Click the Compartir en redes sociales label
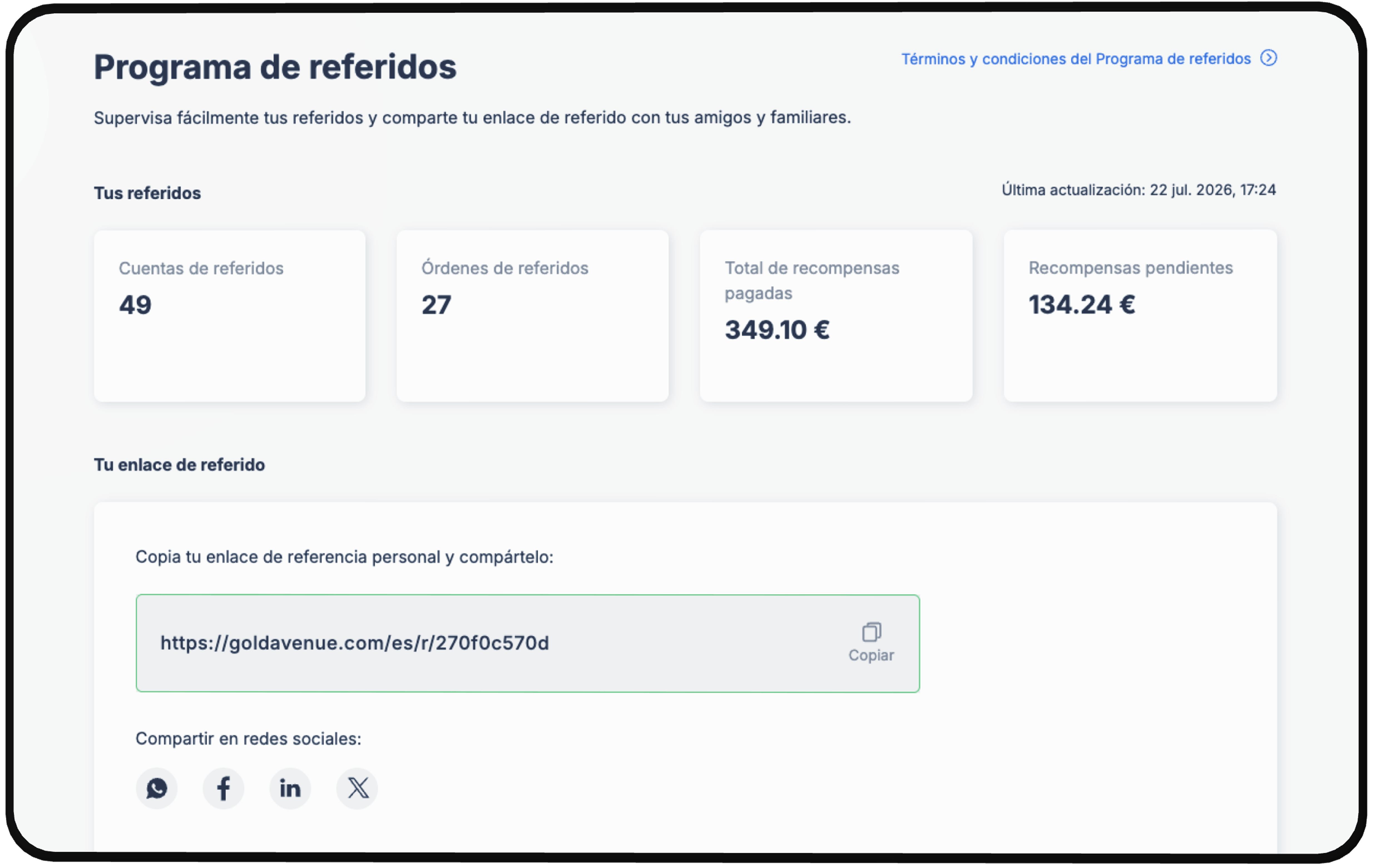 tap(248, 739)
